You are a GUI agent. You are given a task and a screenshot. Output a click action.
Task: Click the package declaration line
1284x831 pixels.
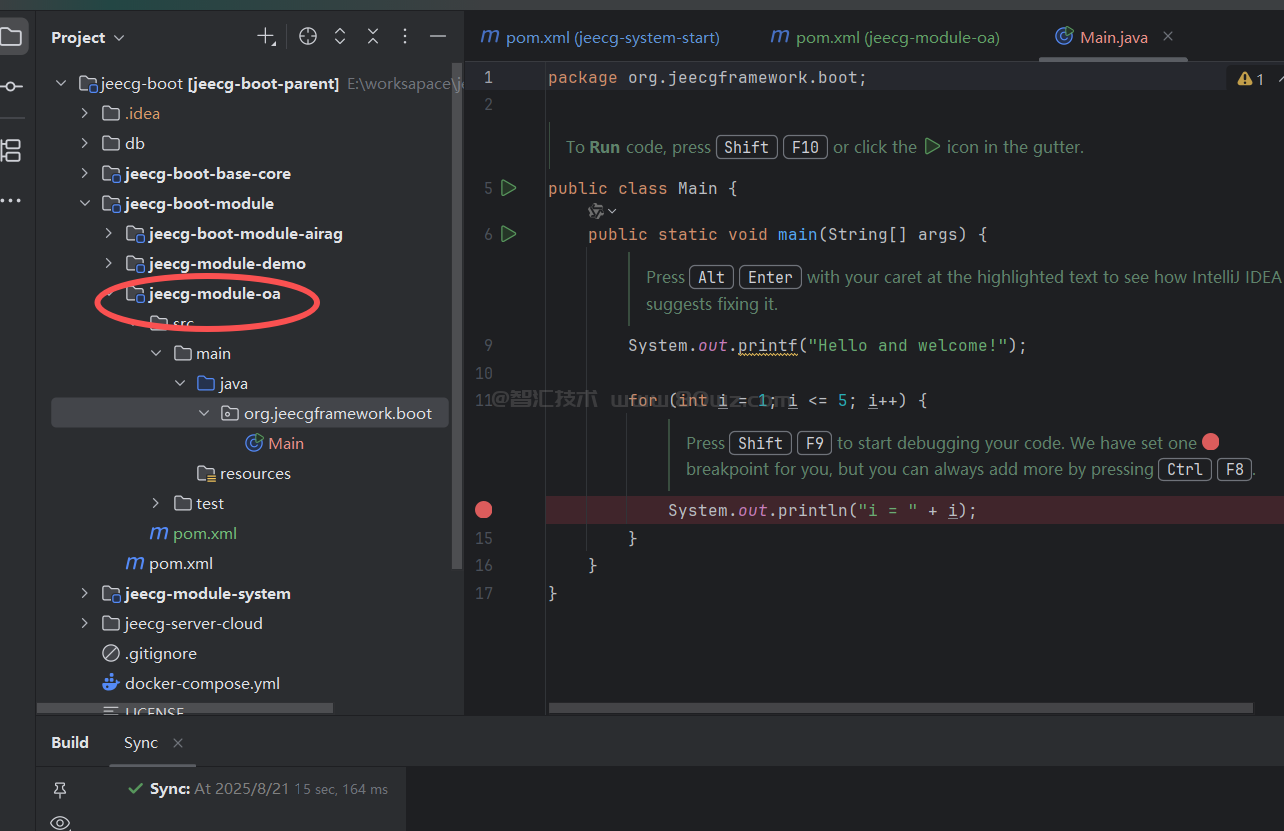pos(707,77)
